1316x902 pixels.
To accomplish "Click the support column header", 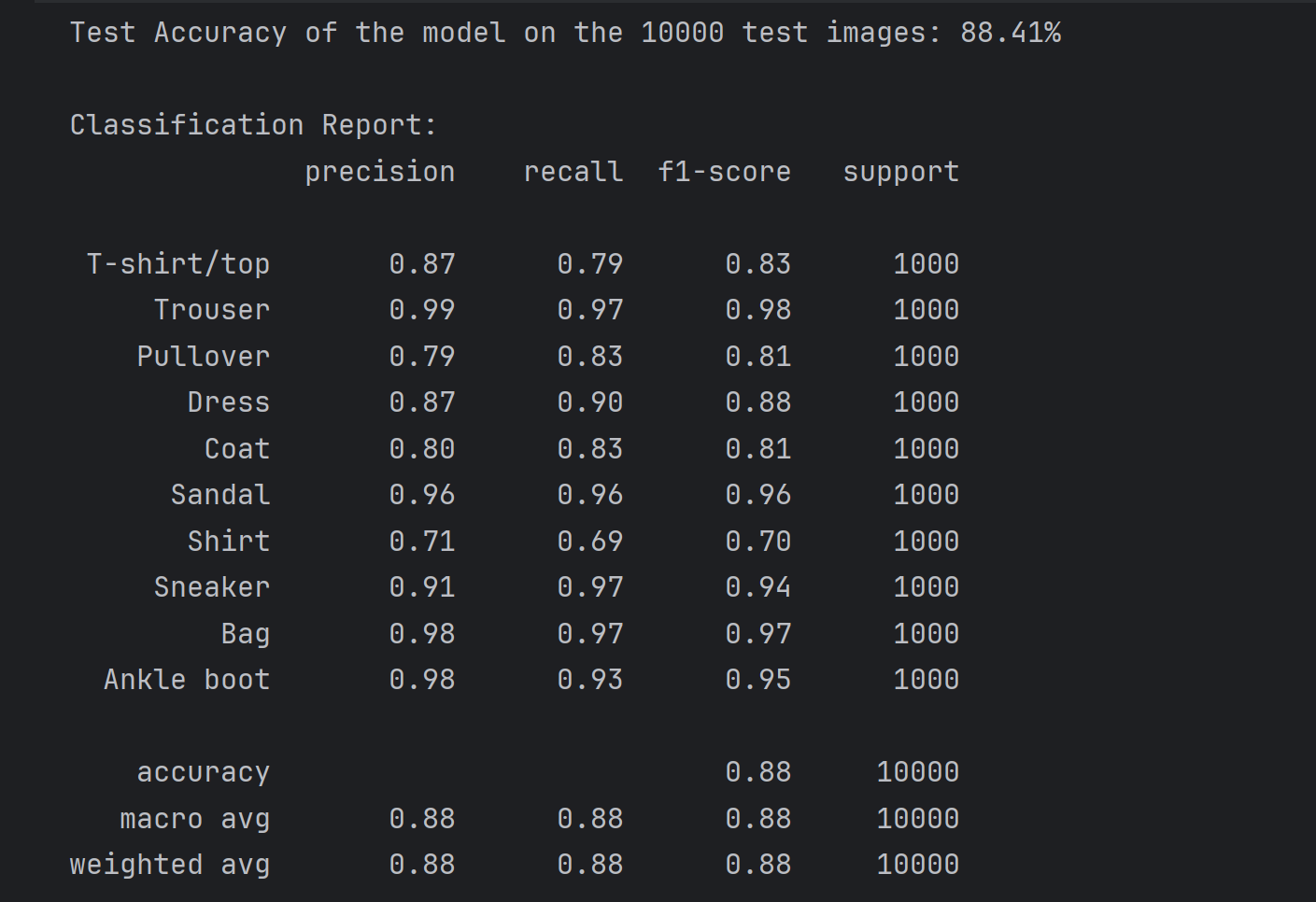I will click(900, 172).
